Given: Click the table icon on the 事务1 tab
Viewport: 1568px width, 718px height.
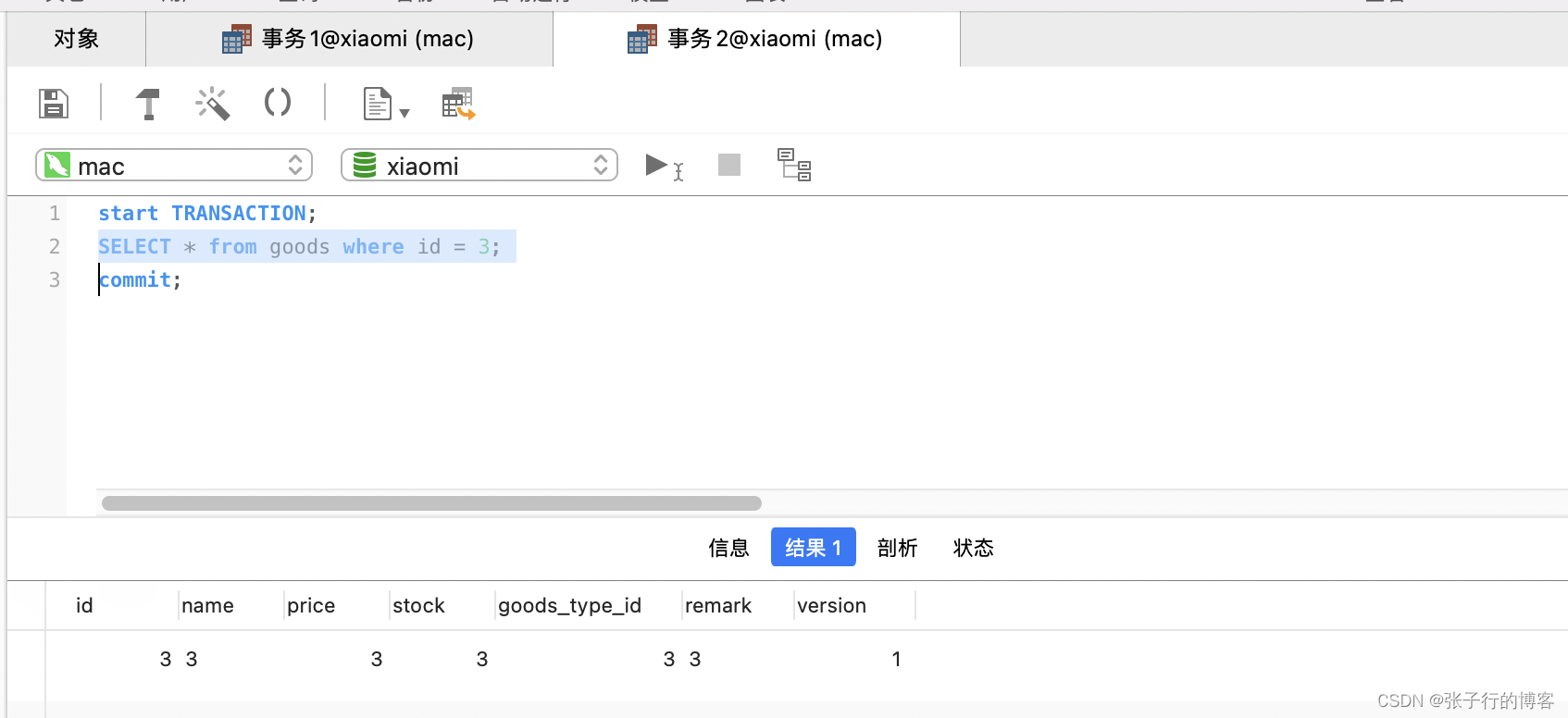Looking at the screenshot, I should pos(237,39).
